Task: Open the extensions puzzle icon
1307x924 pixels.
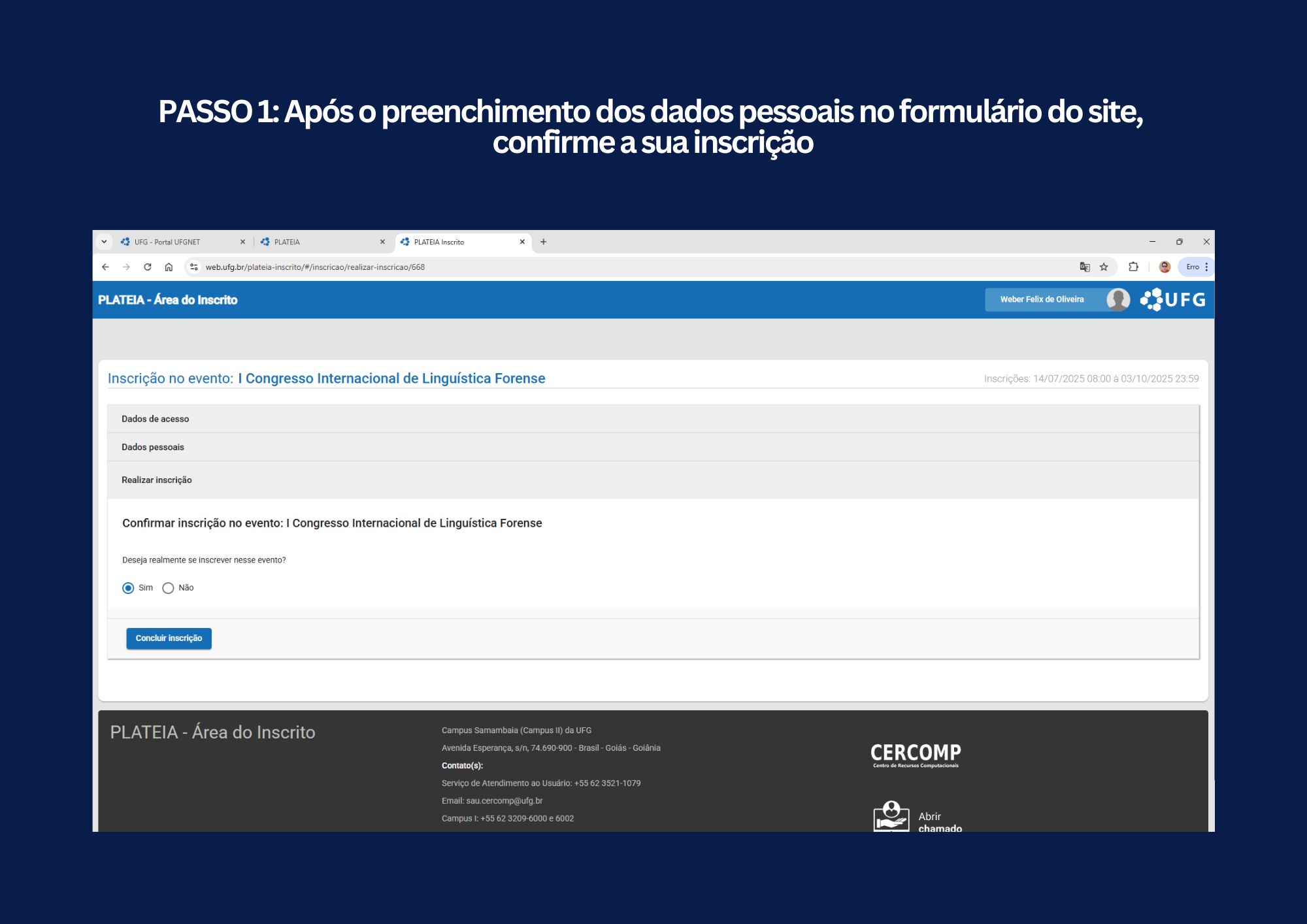Action: click(1133, 267)
